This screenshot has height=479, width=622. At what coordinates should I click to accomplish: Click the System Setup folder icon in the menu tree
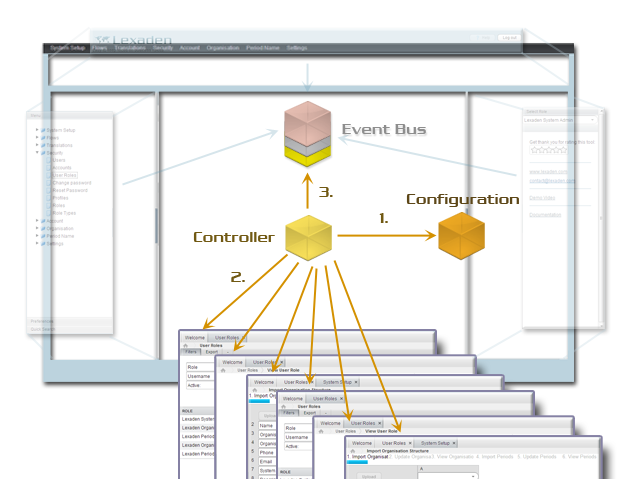43,130
